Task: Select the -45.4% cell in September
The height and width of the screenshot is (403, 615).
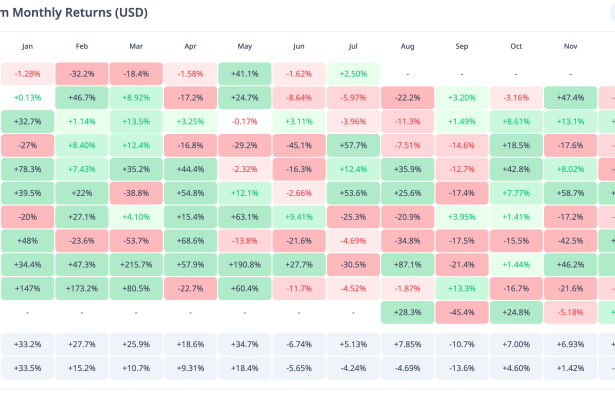Action: click(462, 312)
